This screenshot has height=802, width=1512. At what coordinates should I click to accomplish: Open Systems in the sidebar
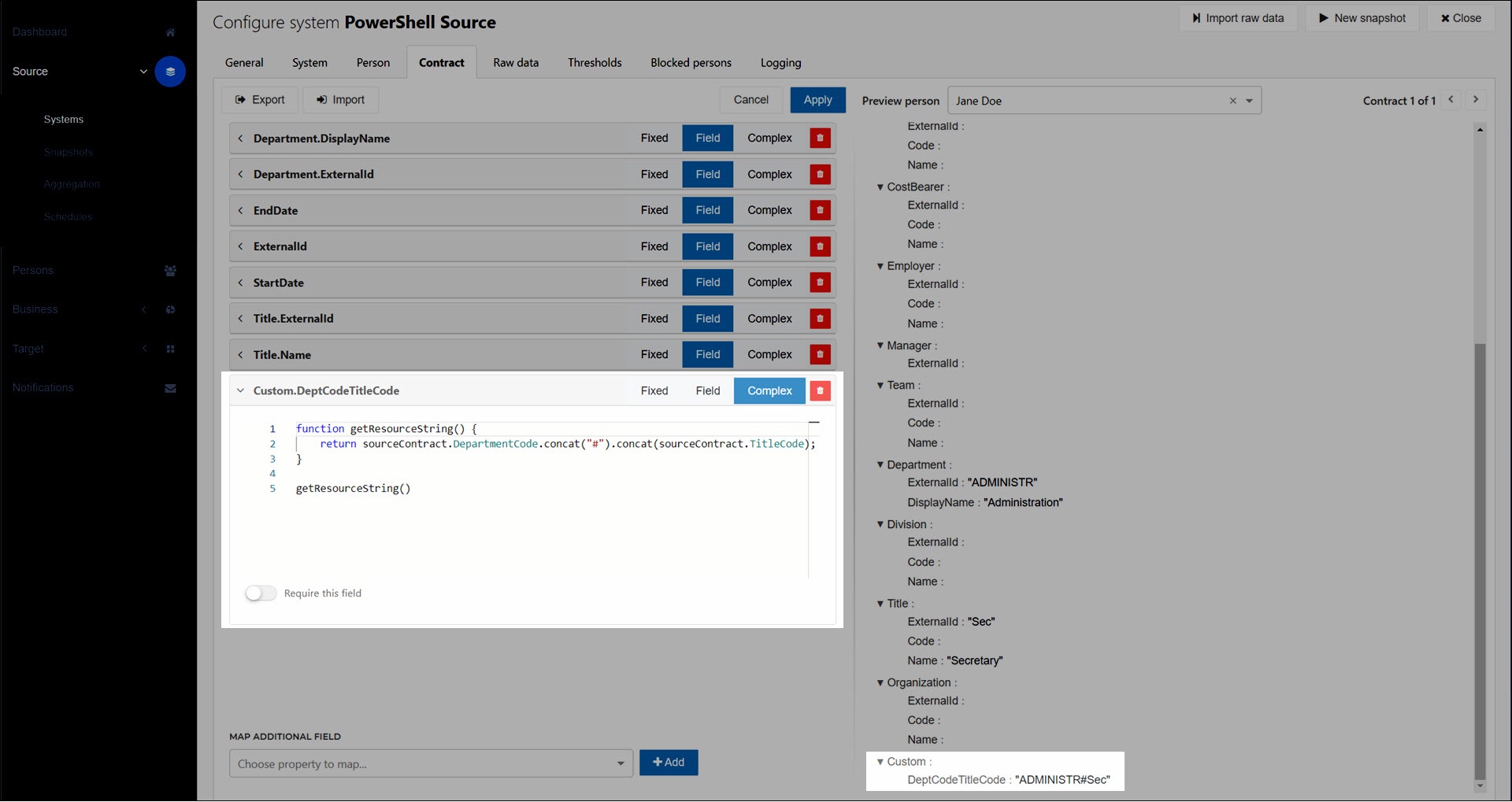[x=64, y=120]
